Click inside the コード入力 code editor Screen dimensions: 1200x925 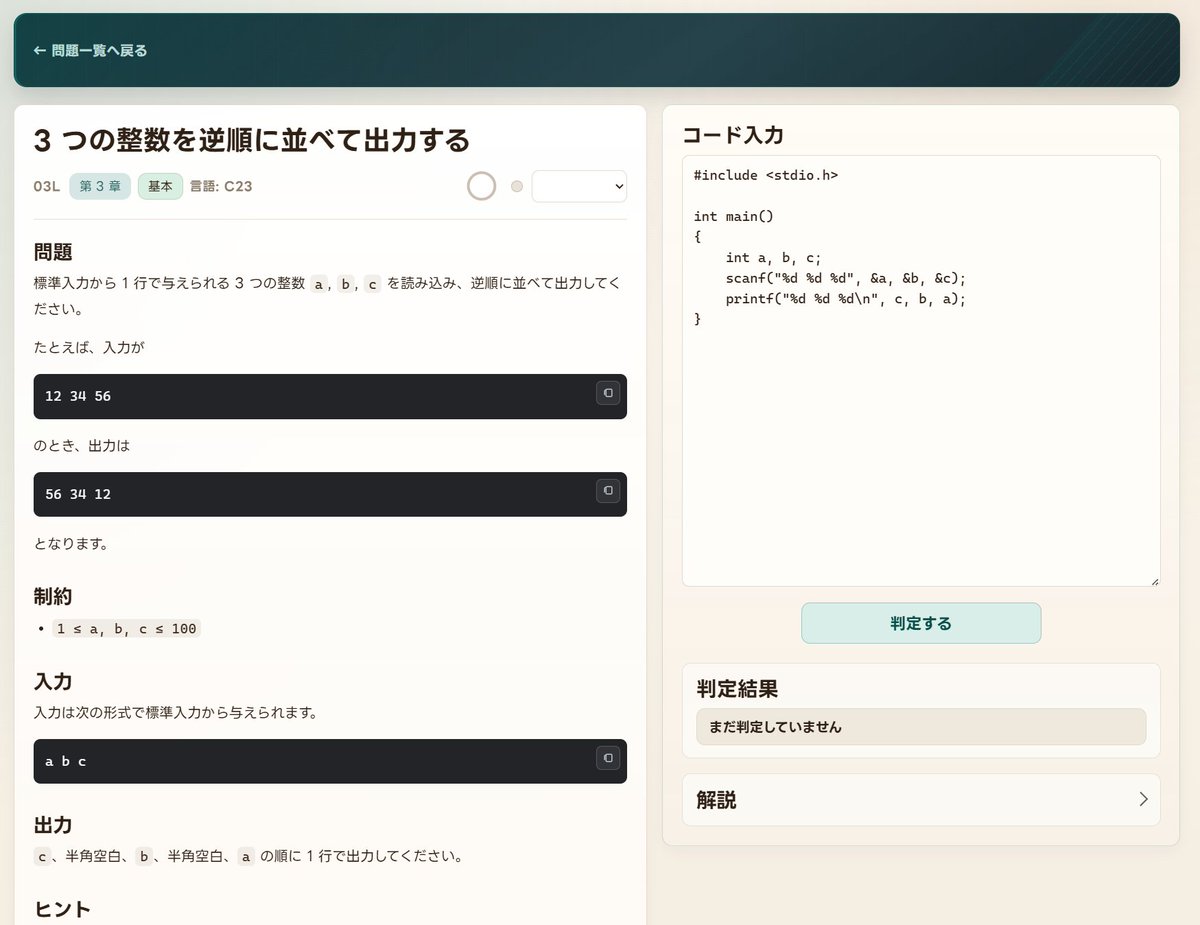(x=921, y=371)
